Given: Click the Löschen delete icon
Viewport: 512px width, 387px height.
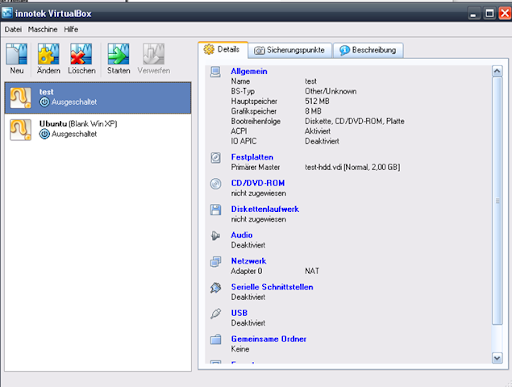Looking at the screenshot, I should coord(81,54).
